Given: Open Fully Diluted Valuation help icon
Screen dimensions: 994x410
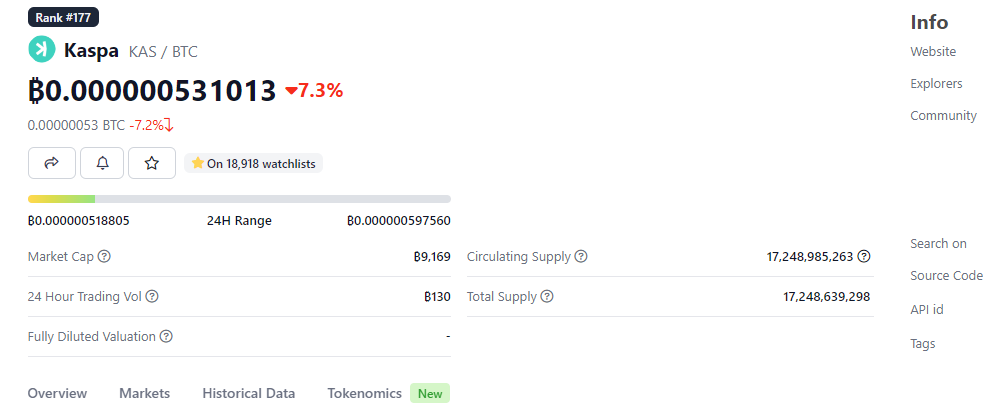Looking at the screenshot, I should pyautogui.click(x=166, y=336).
